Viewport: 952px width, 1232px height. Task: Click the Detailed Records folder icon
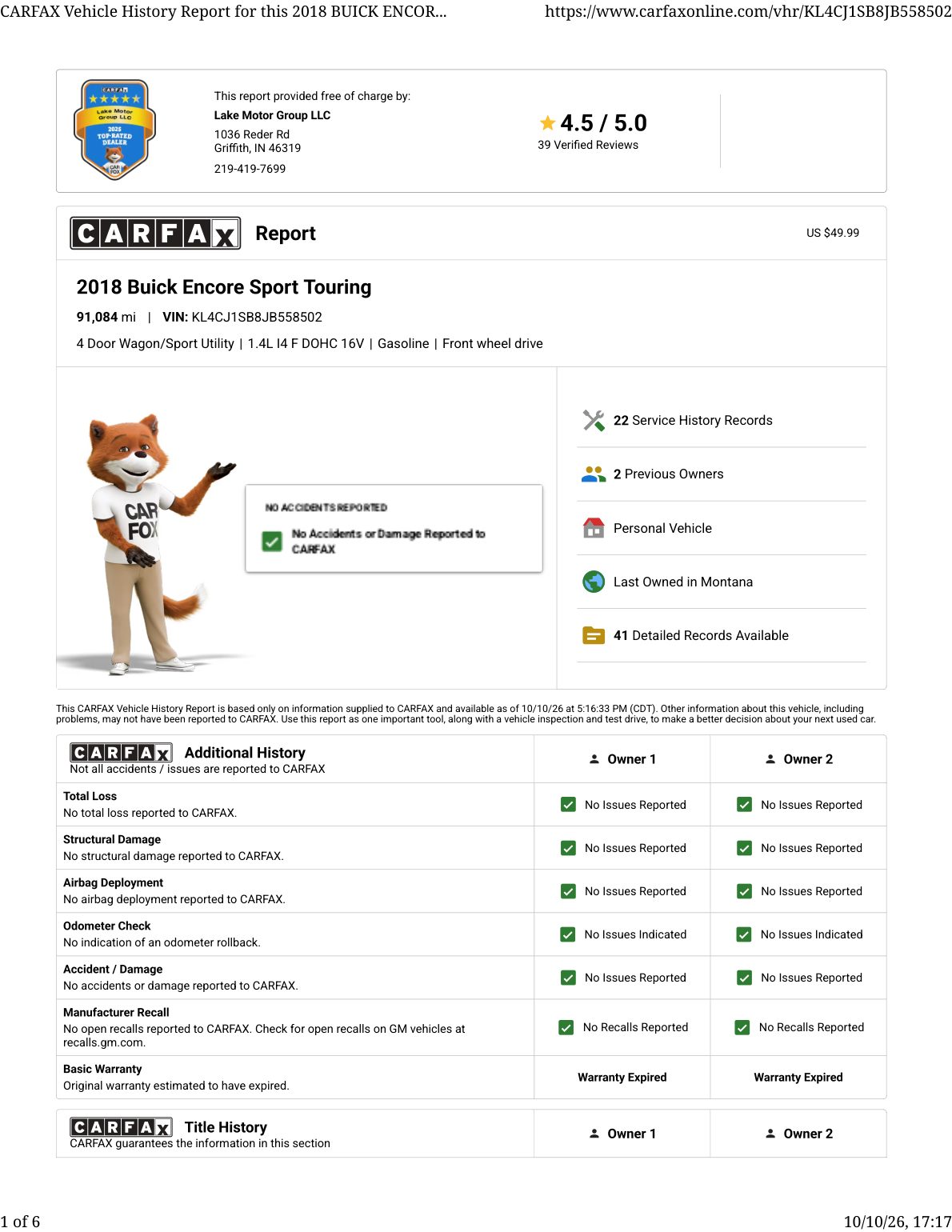click(x=594, y=636)
